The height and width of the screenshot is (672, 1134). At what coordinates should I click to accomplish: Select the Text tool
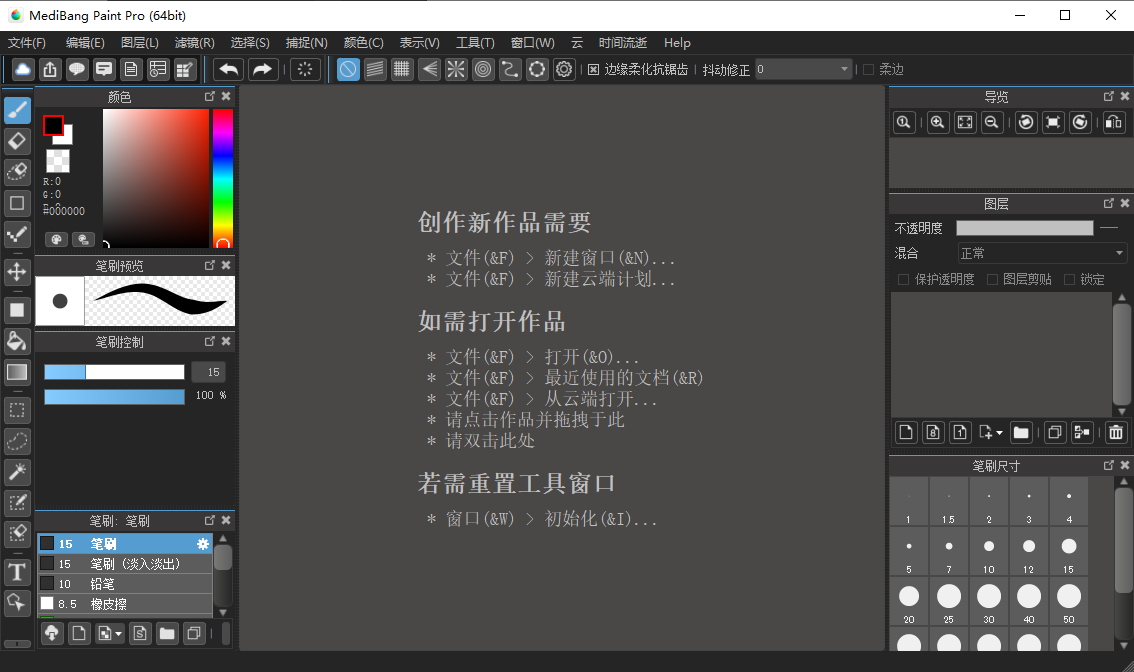click(17, 571)
